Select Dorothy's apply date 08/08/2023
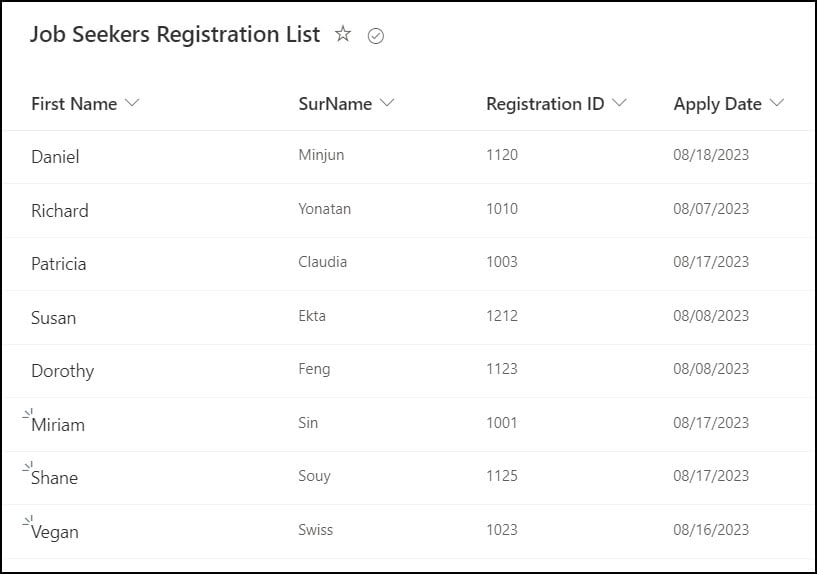The height and width of the screenshot is (574, 817). 711,369
